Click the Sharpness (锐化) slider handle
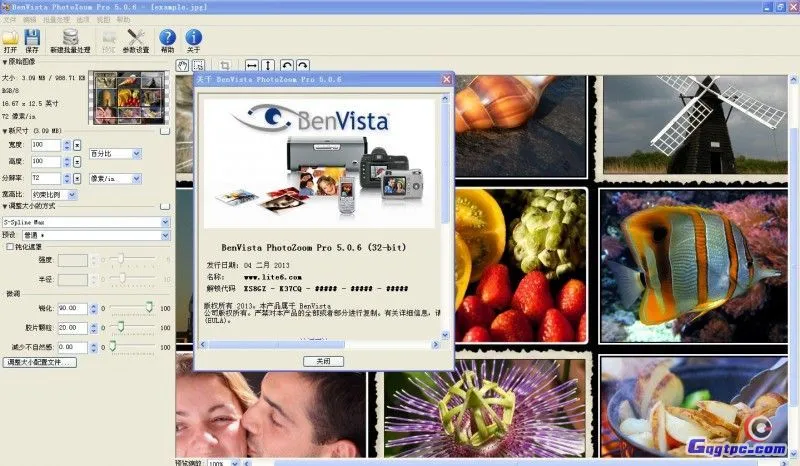This screenshot has width=800, height=466. (x=149, y=308)
